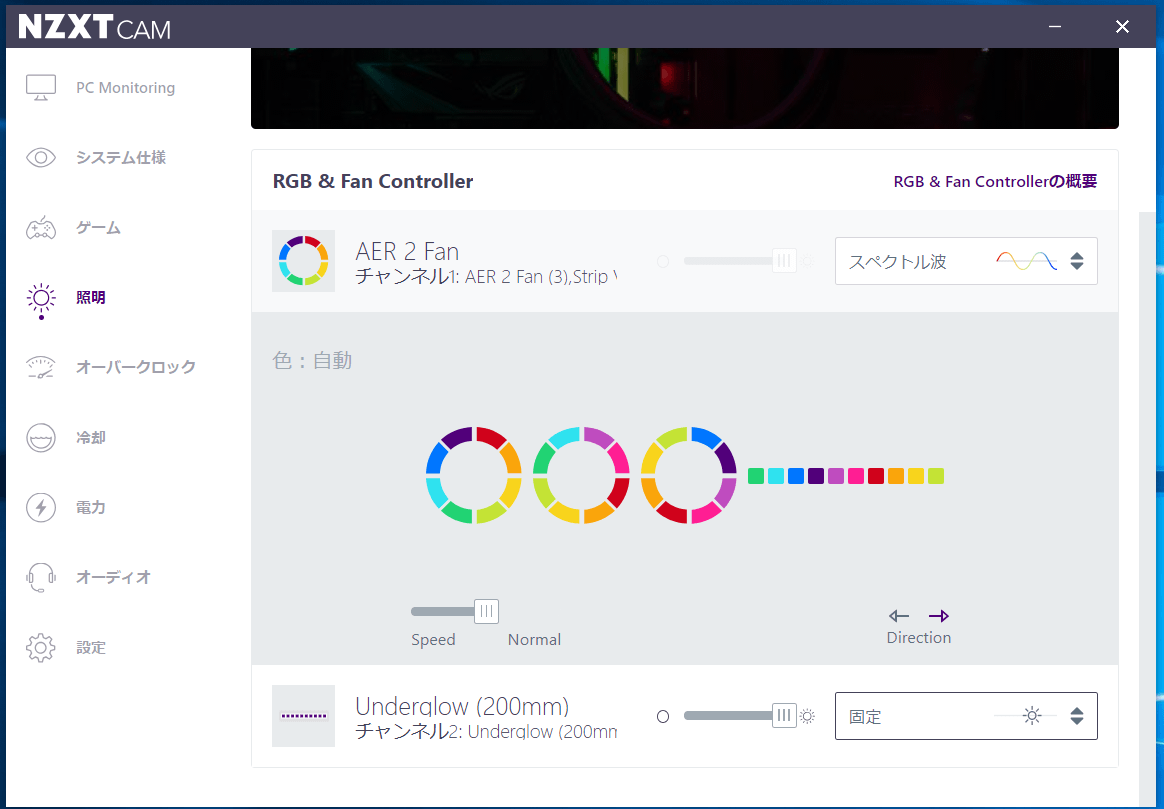
Task: Click the "Normal" speed value text
Action: 534,640
